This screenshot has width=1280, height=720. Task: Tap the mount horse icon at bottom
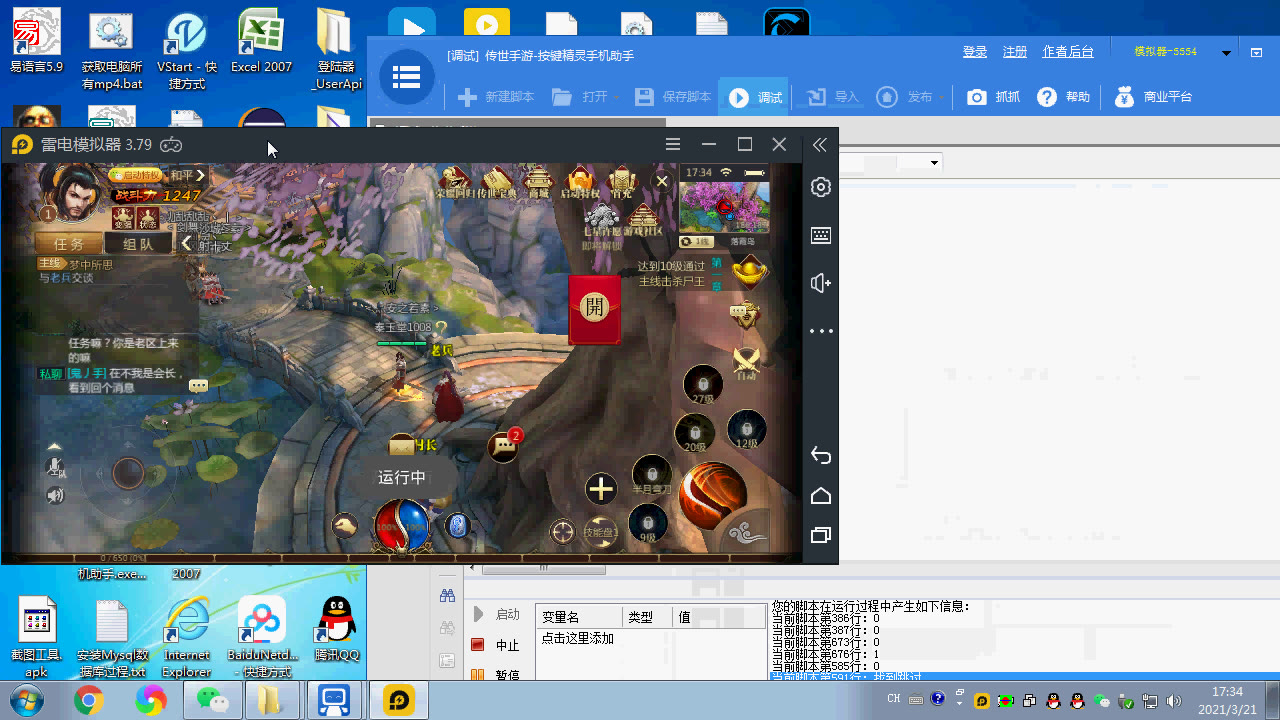click(x=345, y=524)
